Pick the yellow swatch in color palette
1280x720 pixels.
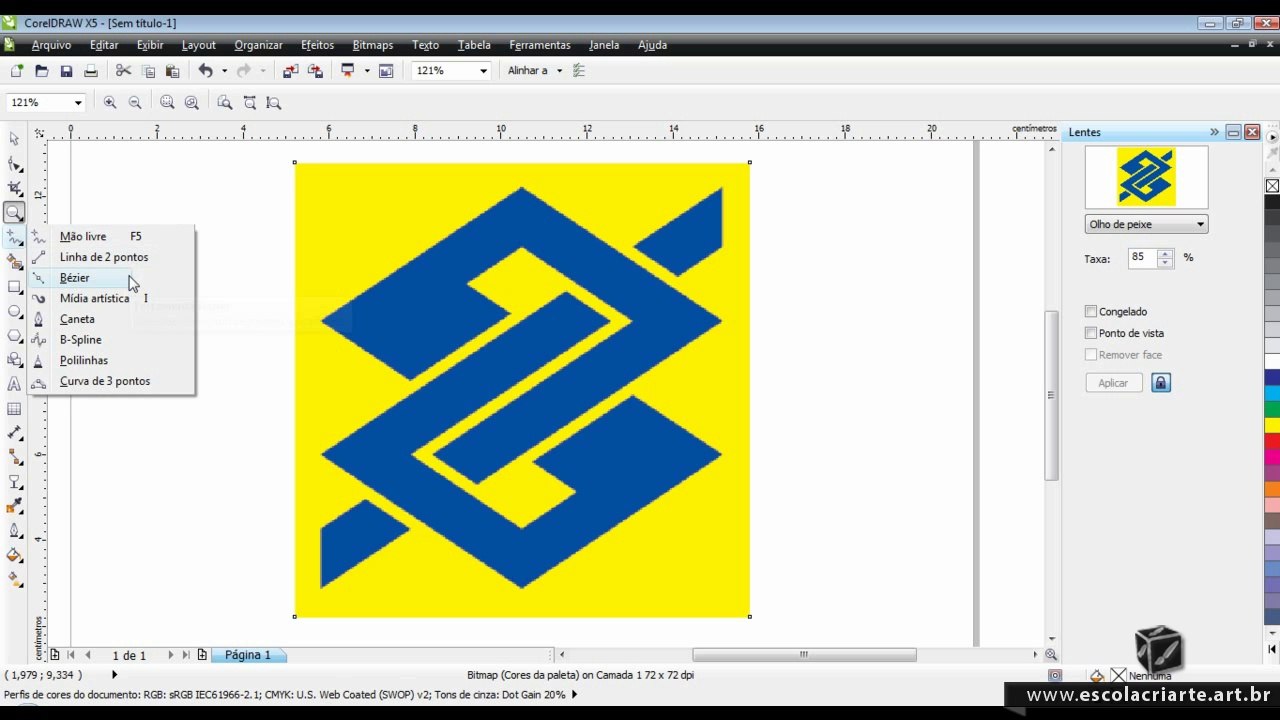coord(1272,425)
